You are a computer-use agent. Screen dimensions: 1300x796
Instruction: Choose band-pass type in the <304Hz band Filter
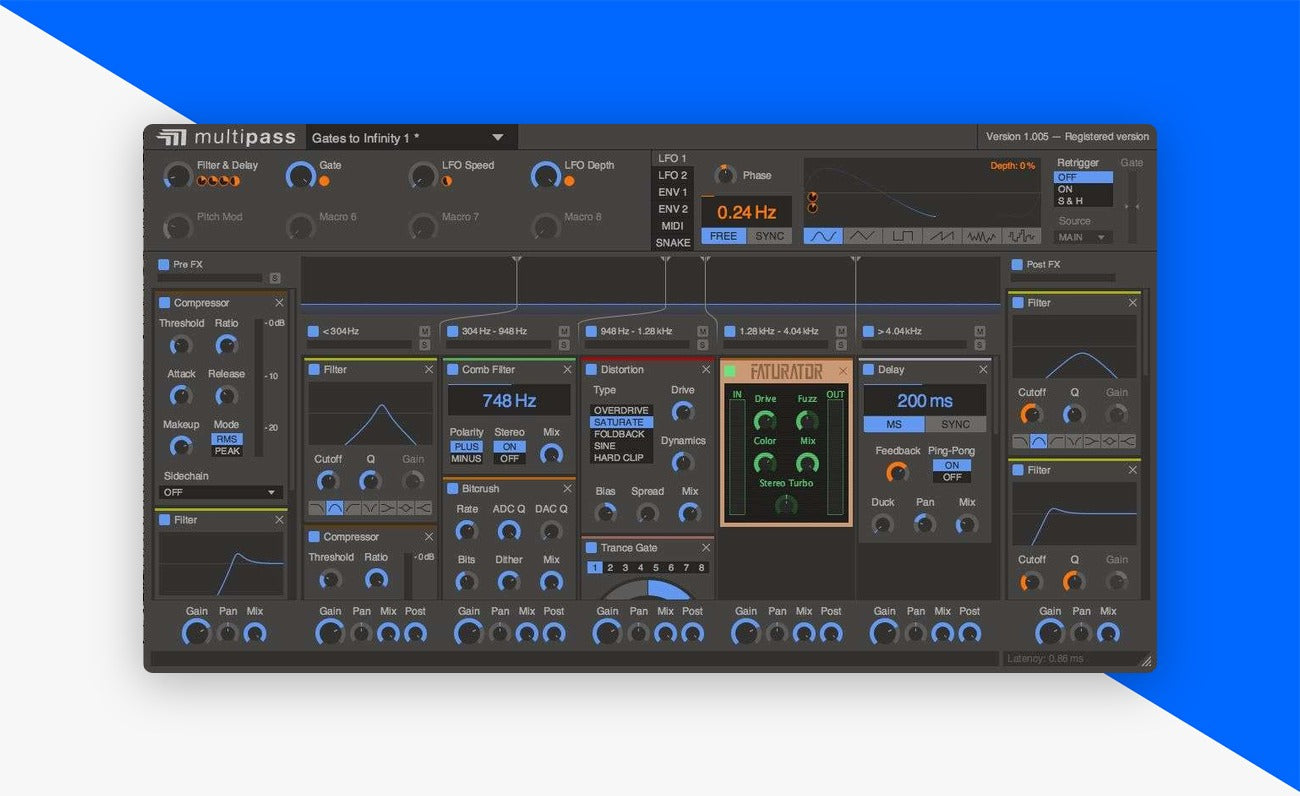click(336, 508)
